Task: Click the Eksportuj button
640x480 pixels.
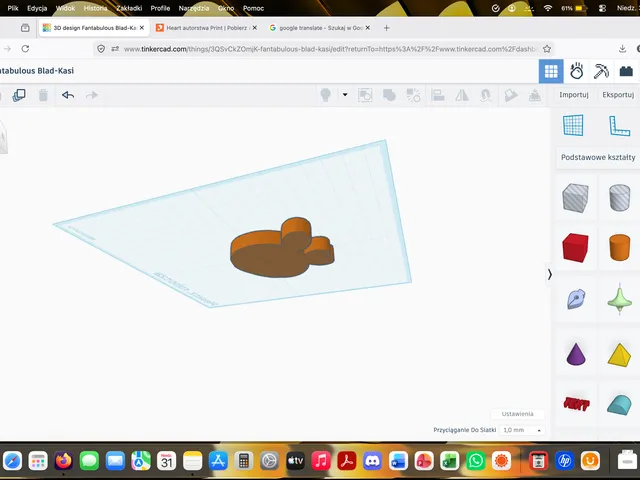Action: (618, 95)
